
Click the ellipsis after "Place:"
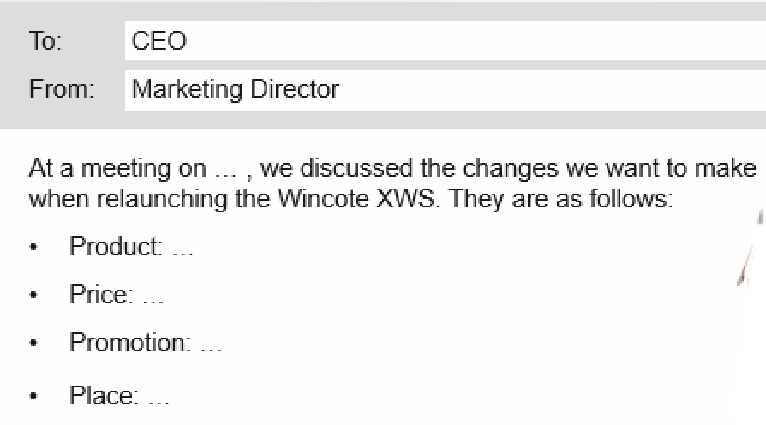point(158,397)
